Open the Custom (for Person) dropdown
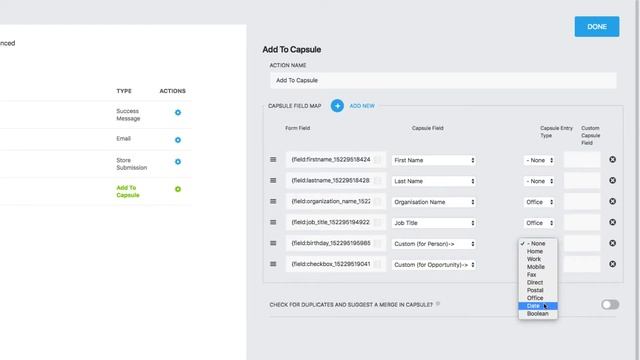This screenshot has height=360, width=640. coord(434,244)
